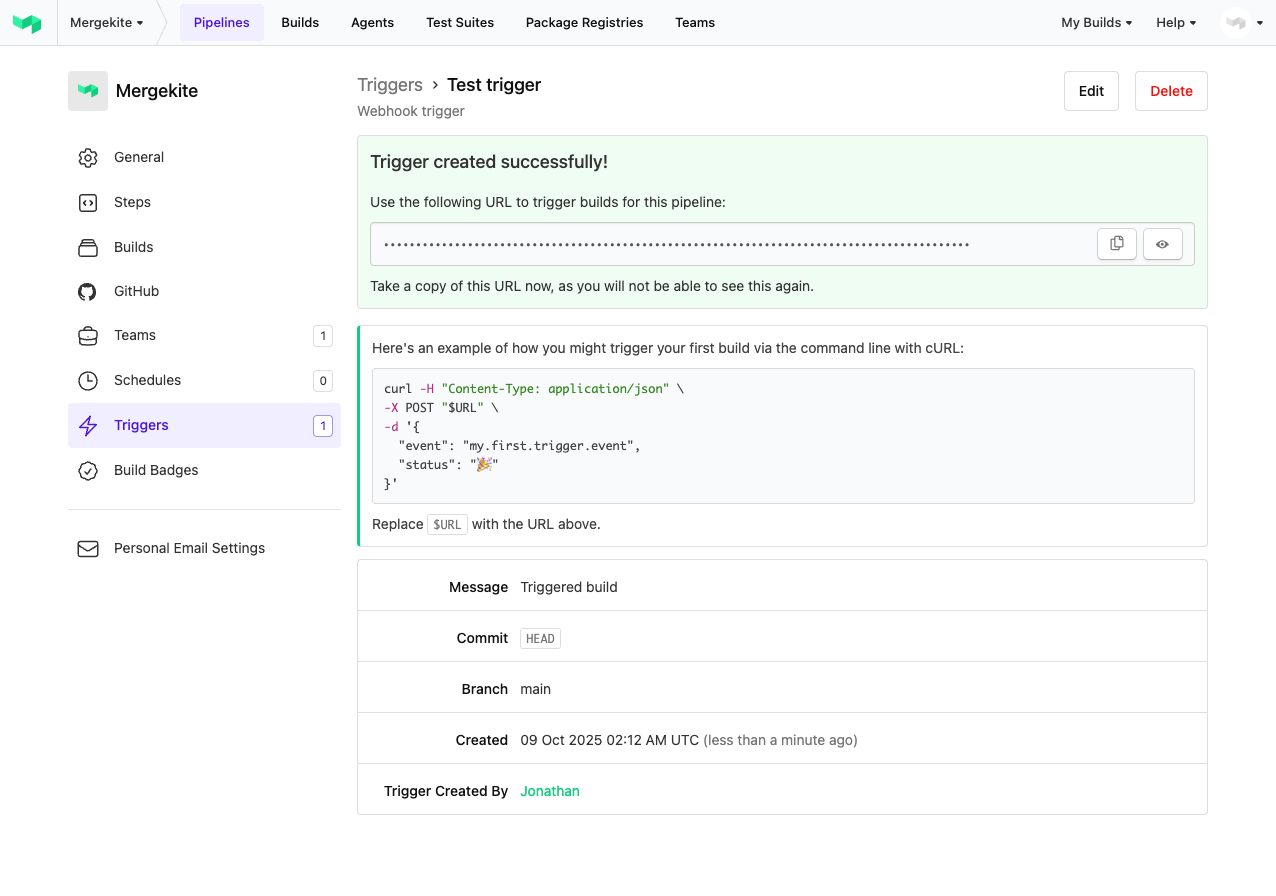The height and width of the screenshot is (896, 1276).
Task: Select the Steps code icon in sidebar
Action: [x=88, y=203]
